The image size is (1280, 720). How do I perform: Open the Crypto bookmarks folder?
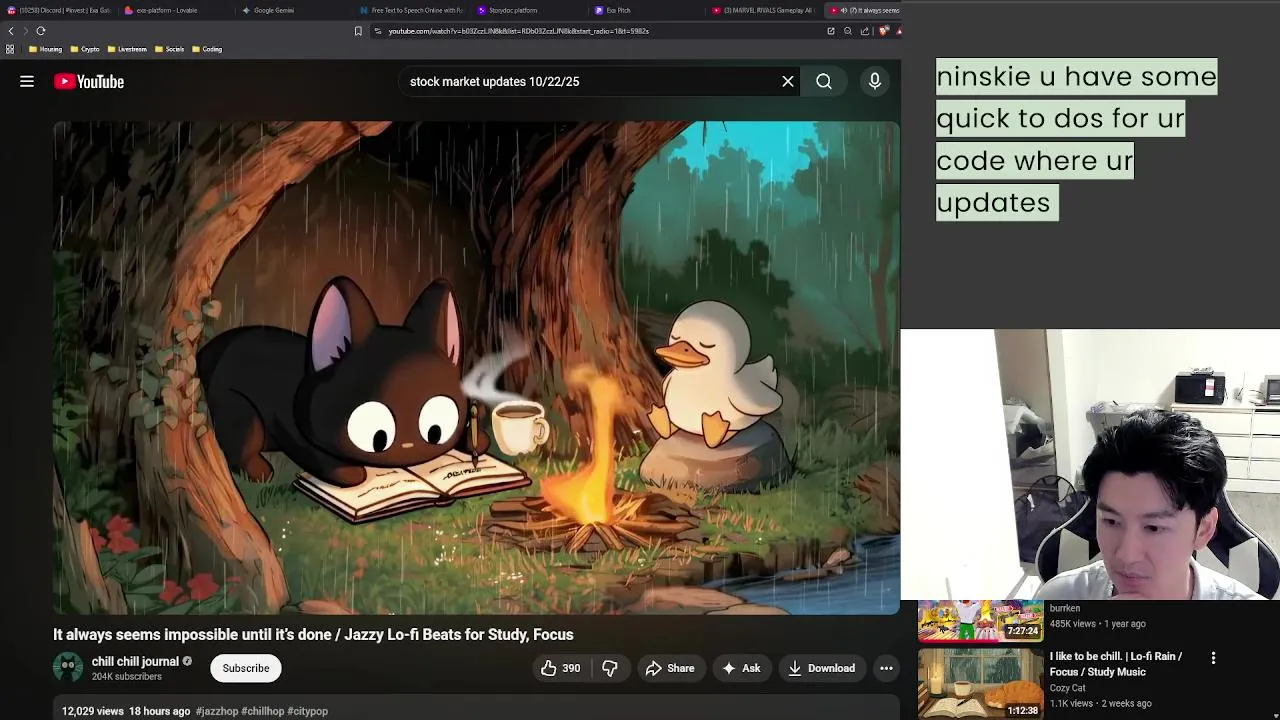point(85,49)
